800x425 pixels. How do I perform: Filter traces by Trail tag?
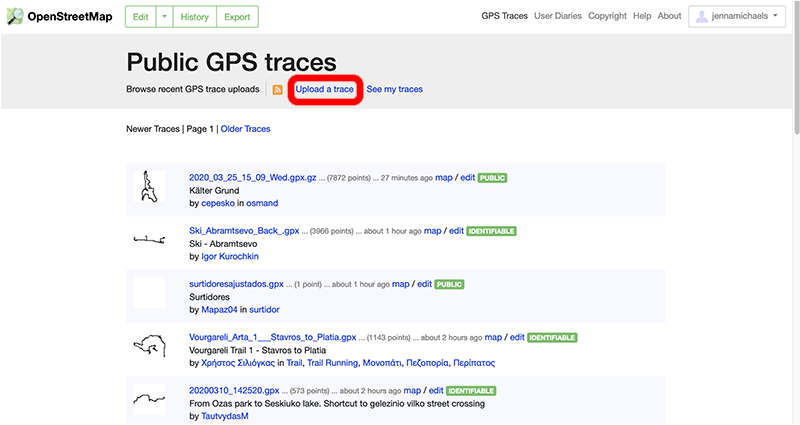click(x=294, y=363)
